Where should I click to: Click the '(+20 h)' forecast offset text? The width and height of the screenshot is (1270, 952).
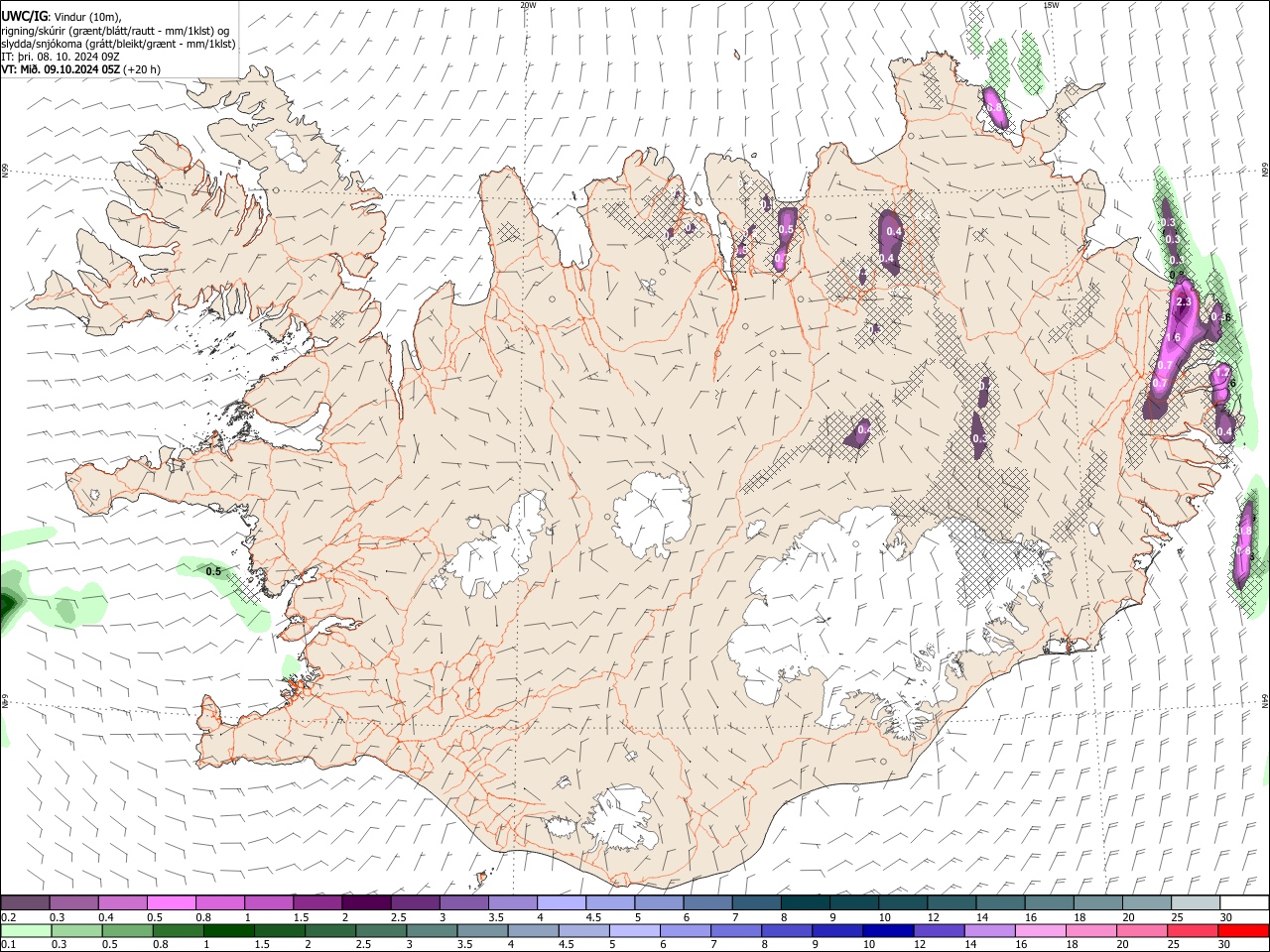pos(142,69)
